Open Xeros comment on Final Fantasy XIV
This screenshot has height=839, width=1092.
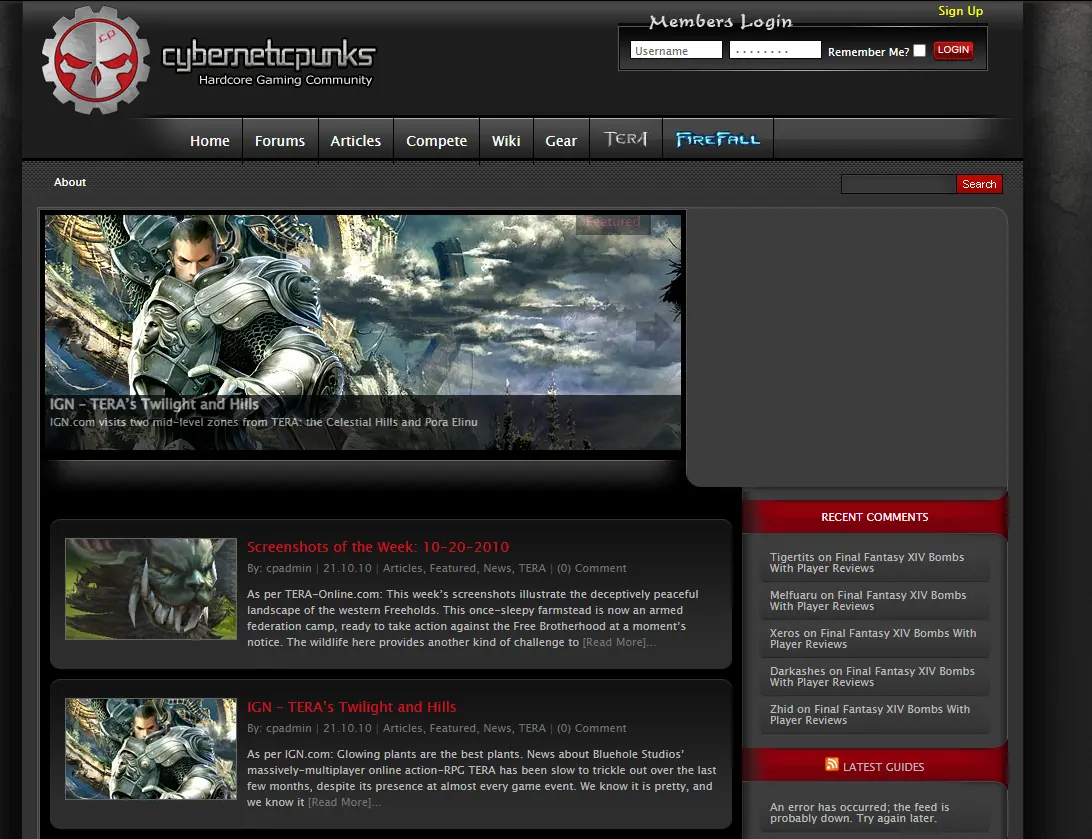coord(873,638)
